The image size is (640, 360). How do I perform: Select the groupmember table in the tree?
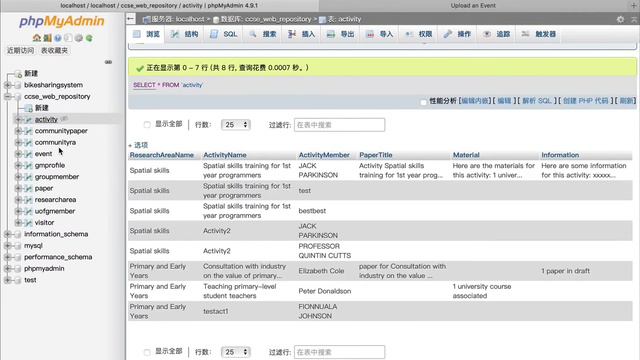click(x=57, y=177)
